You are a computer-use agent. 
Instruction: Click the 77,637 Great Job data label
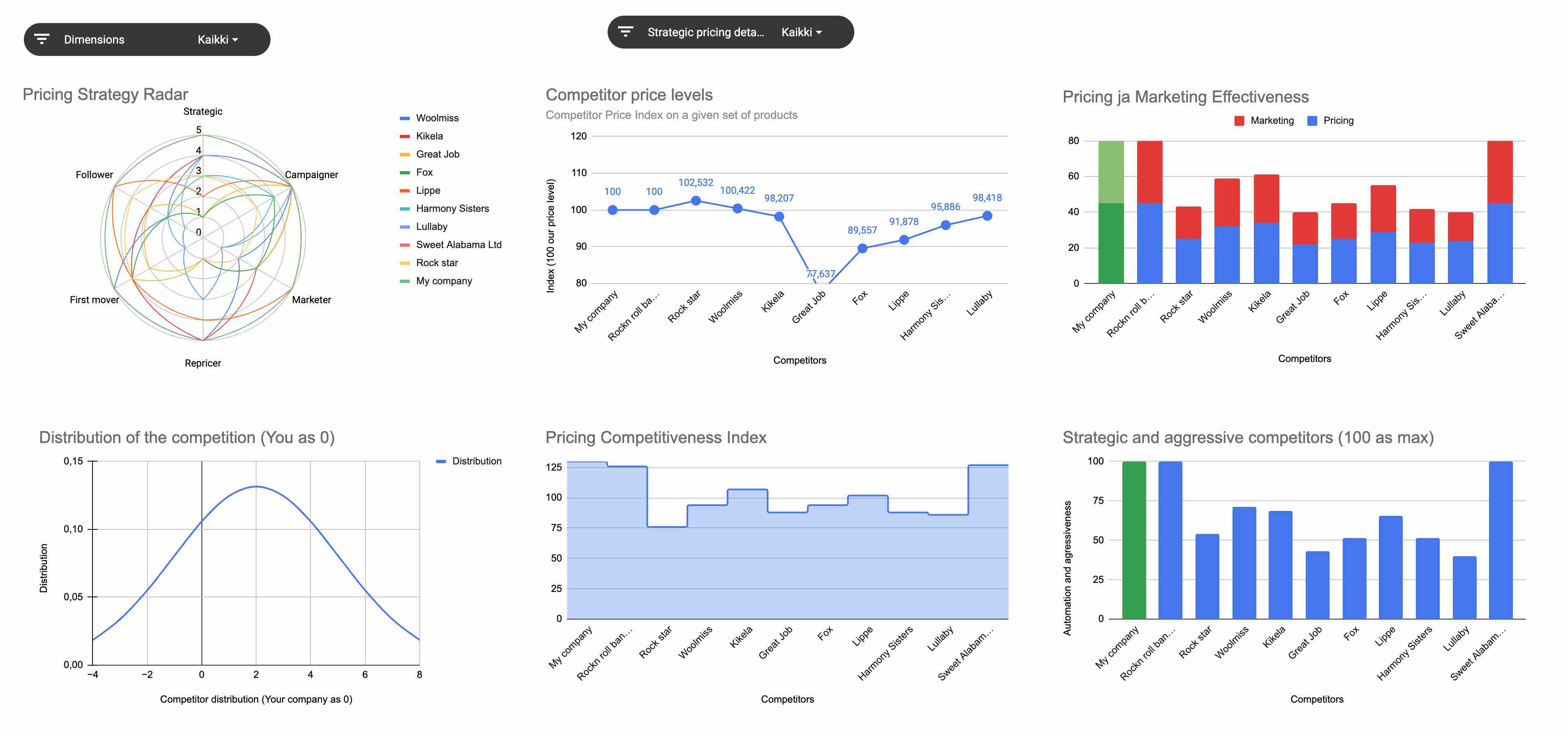[x=821, y=274]
